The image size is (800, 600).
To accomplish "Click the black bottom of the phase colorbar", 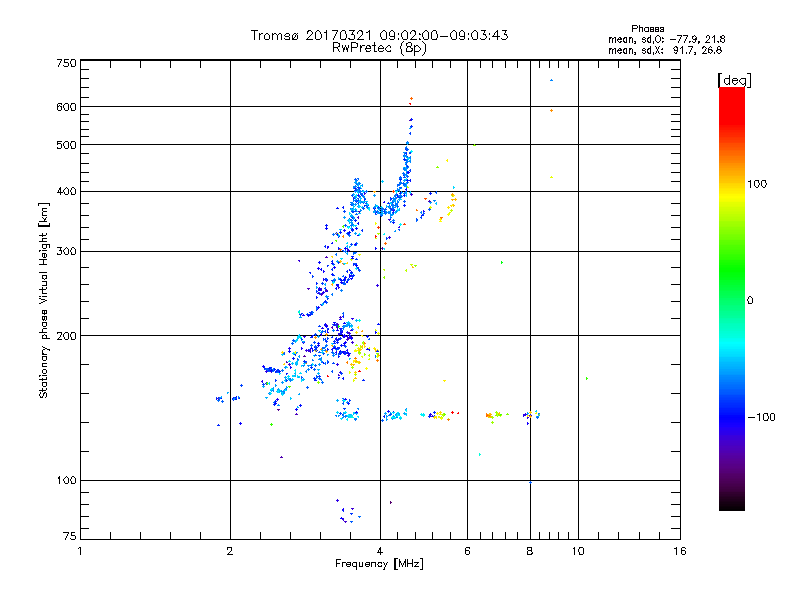I will (x=732, y=503).
